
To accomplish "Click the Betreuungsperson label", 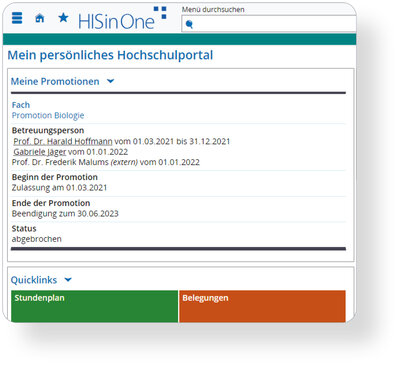I will (48, 130).
